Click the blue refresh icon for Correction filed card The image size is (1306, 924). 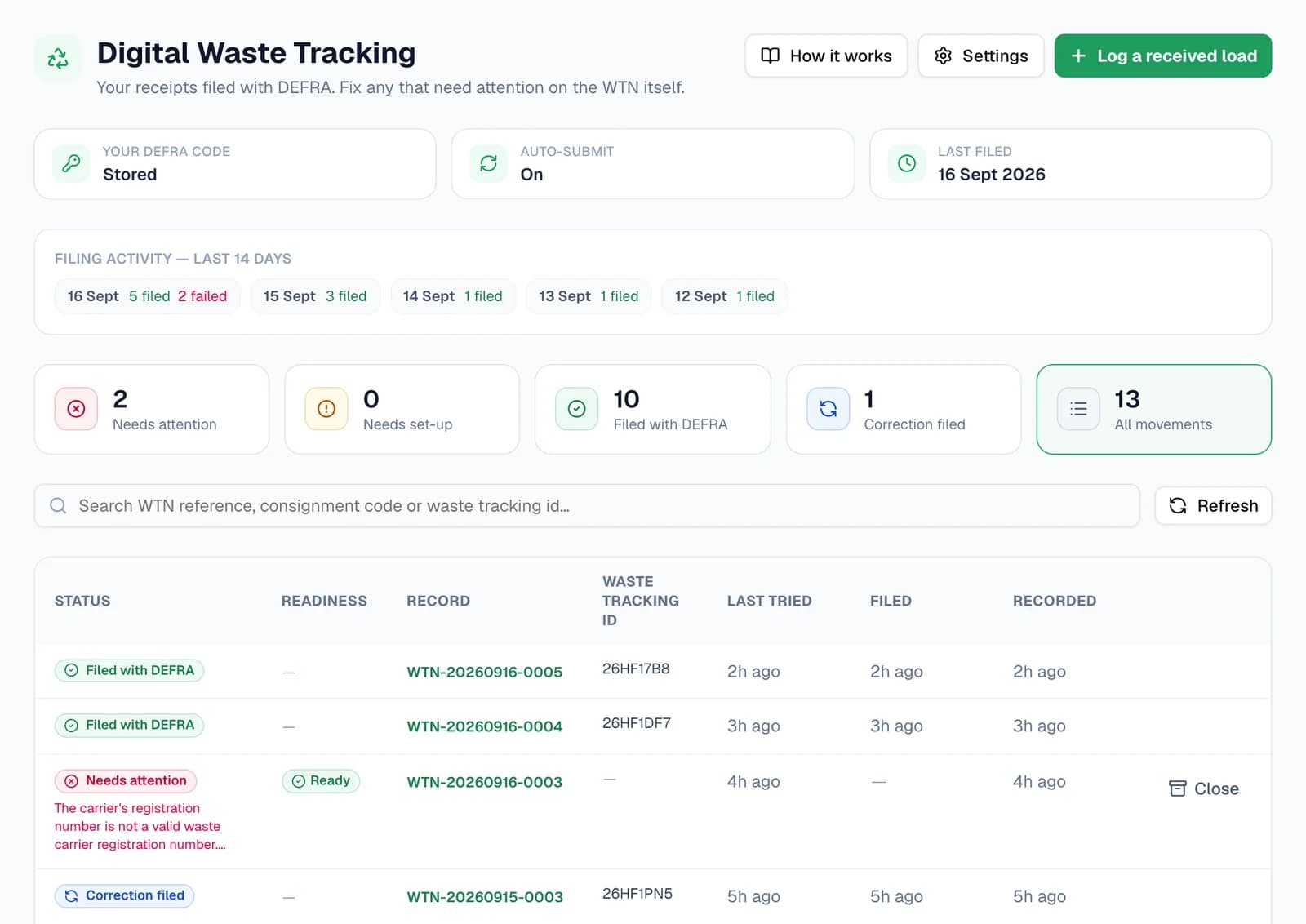point(828,409)
